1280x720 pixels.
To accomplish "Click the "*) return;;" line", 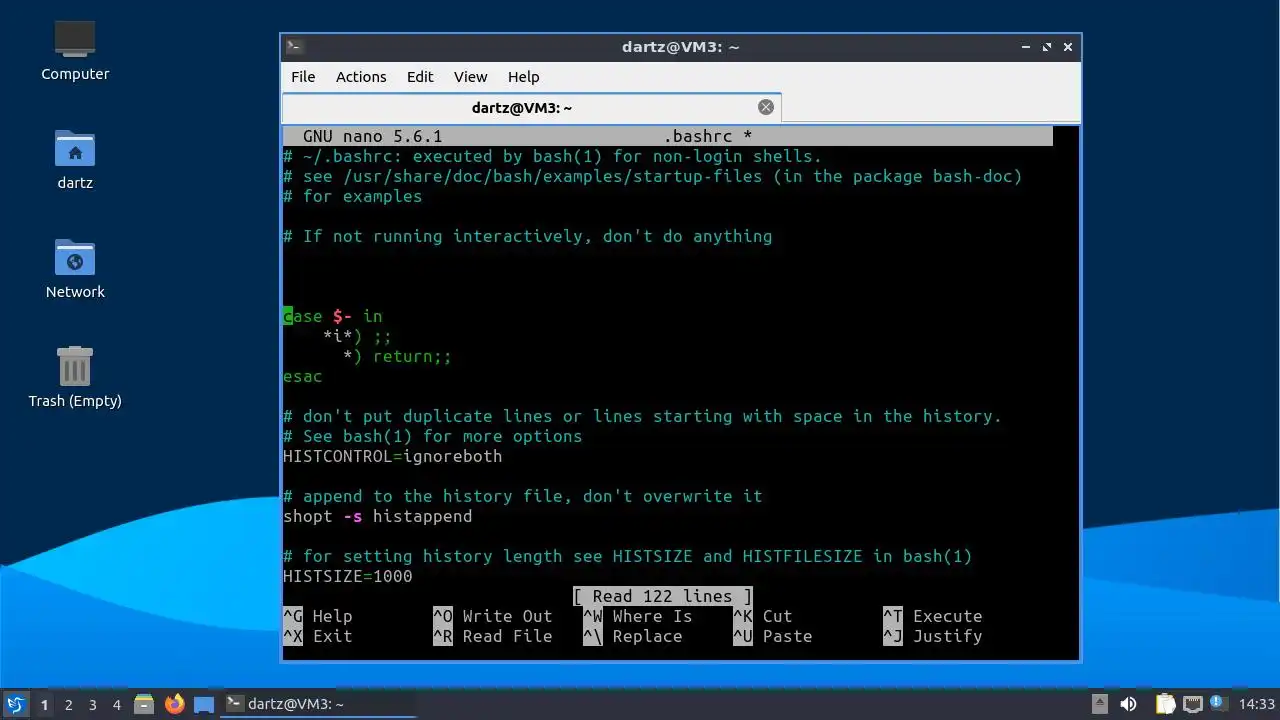I will point(398,356).
